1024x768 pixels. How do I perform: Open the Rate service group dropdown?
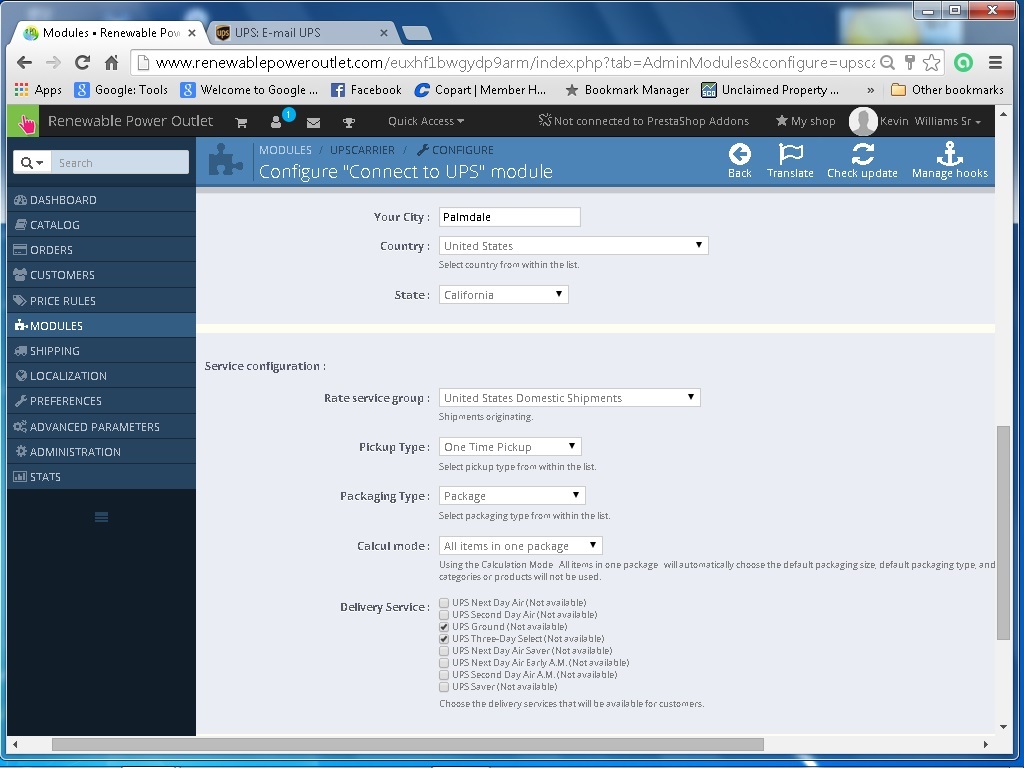tap(569, 398)
